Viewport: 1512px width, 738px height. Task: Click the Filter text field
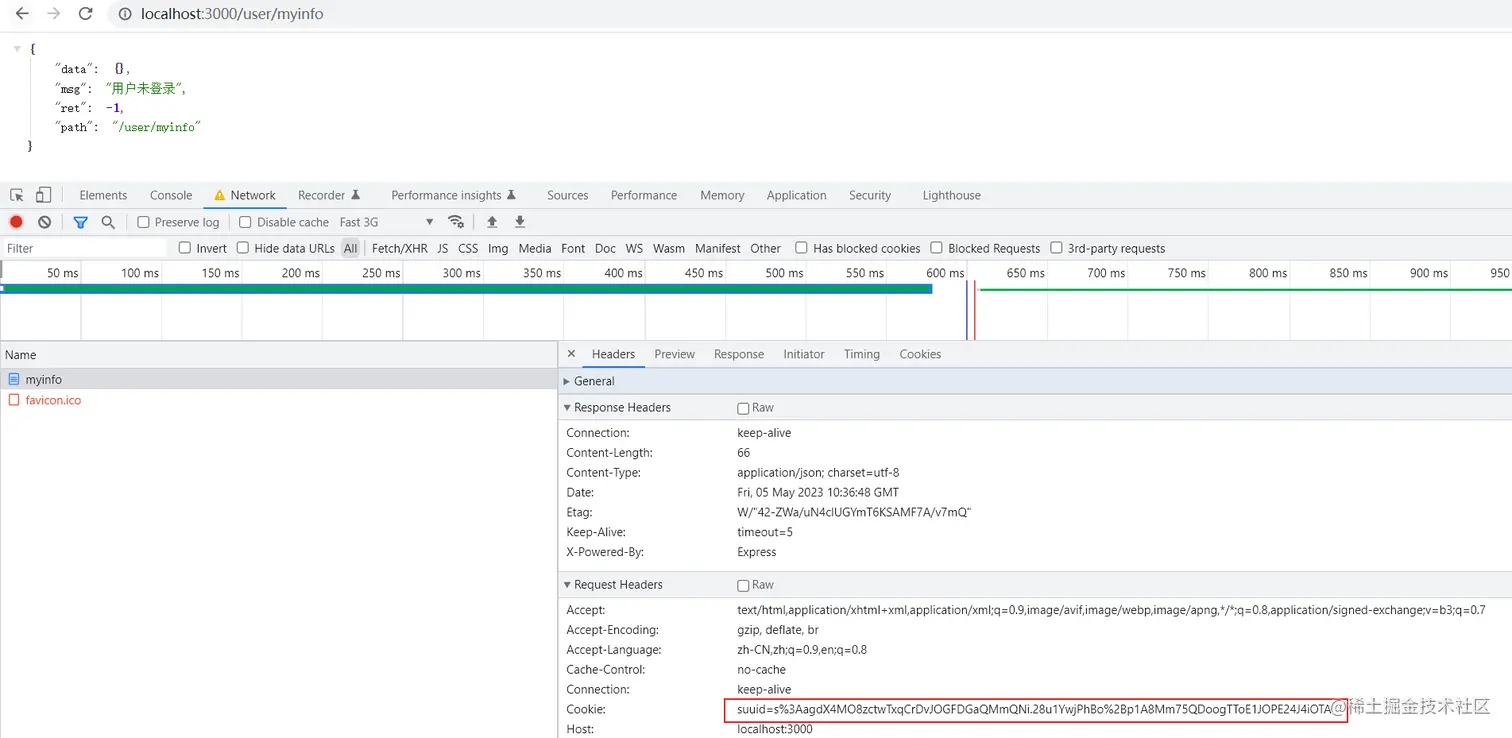[85, 248]
